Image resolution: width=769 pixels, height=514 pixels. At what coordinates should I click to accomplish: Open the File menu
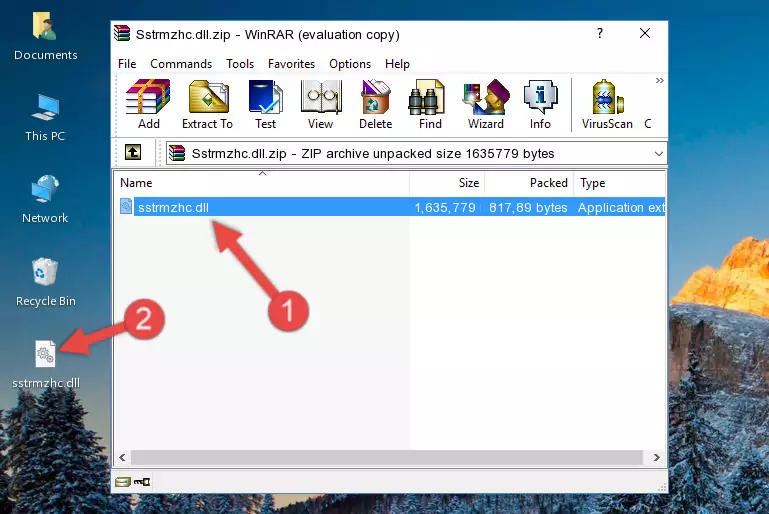pyautogui.click(x=127, y=64)
